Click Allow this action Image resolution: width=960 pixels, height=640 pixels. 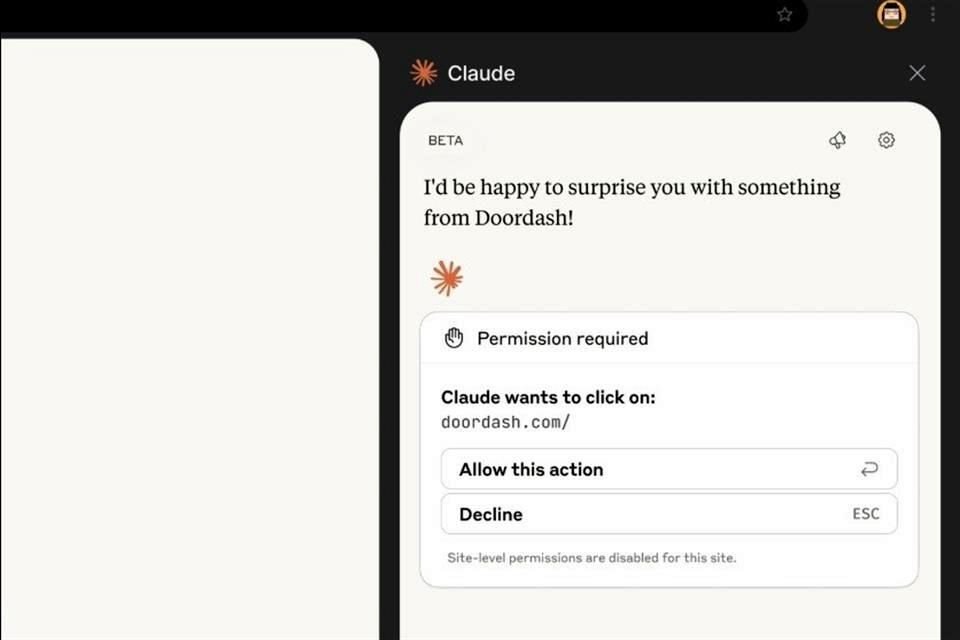(531, 469)
